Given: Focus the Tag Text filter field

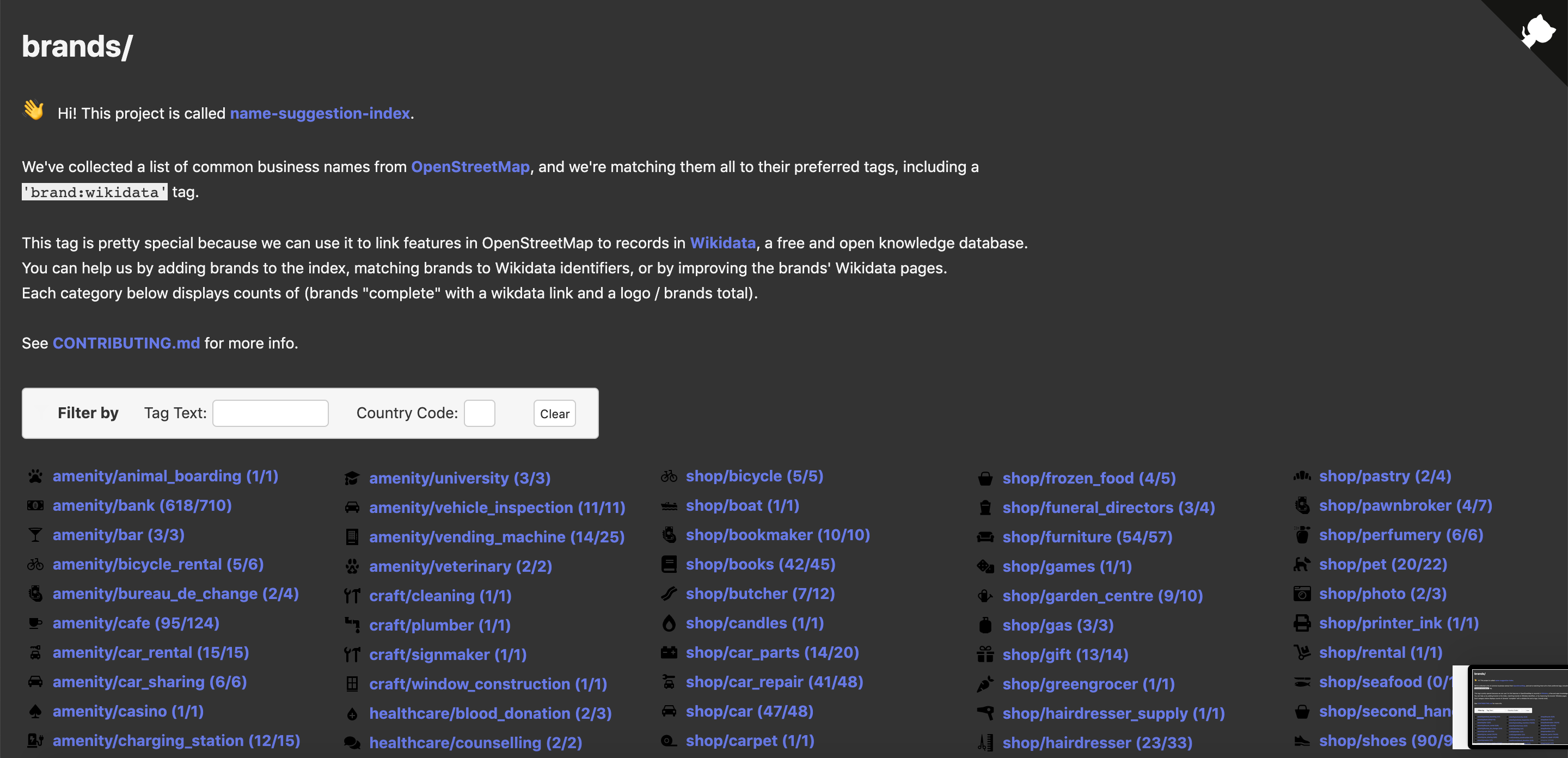Looking at the screenshot, I should pyautogui.click(x=270, y=413).
